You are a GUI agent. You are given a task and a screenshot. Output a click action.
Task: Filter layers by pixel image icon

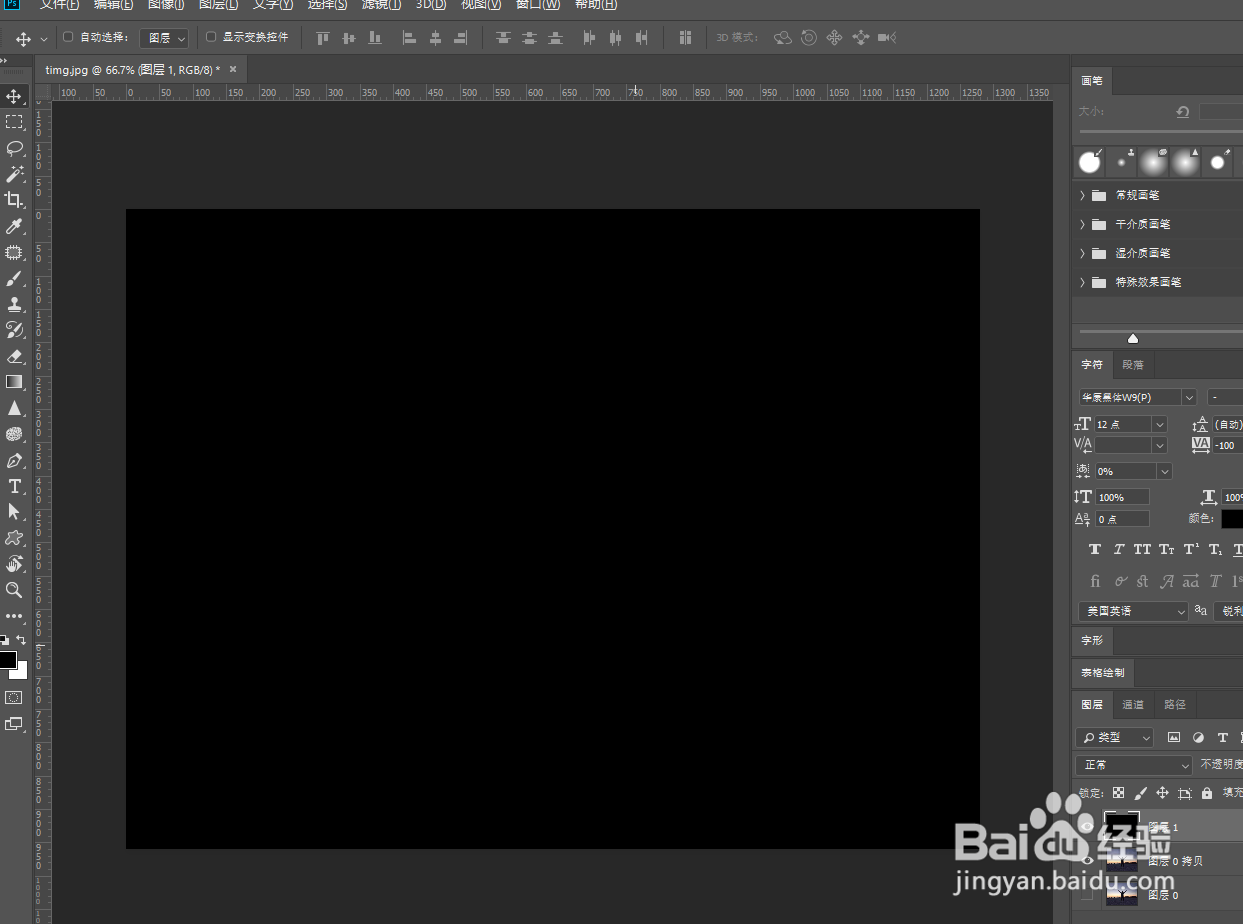click(1174, 737)
